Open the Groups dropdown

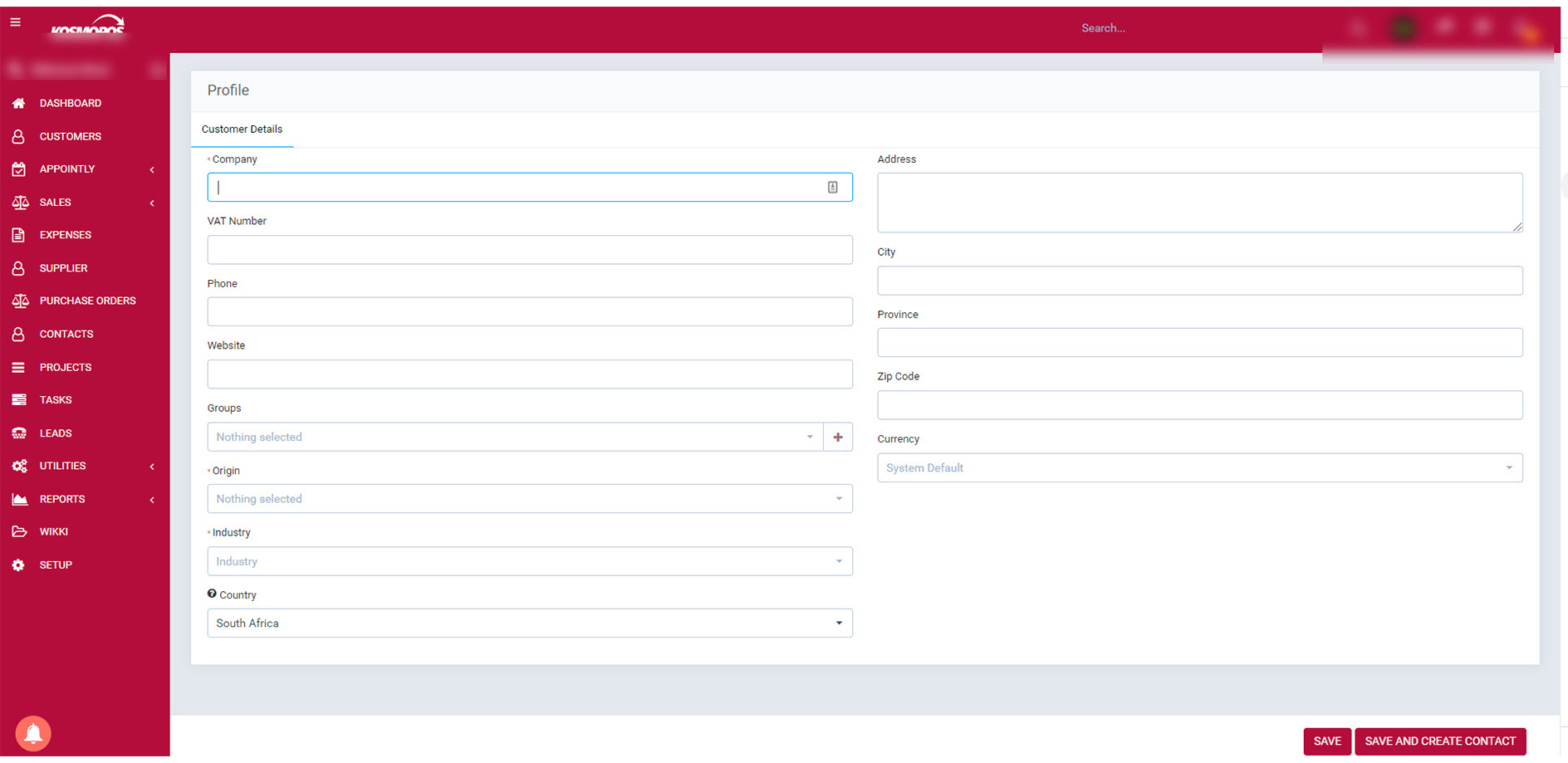pyautogui.click(x=515, y=437)
